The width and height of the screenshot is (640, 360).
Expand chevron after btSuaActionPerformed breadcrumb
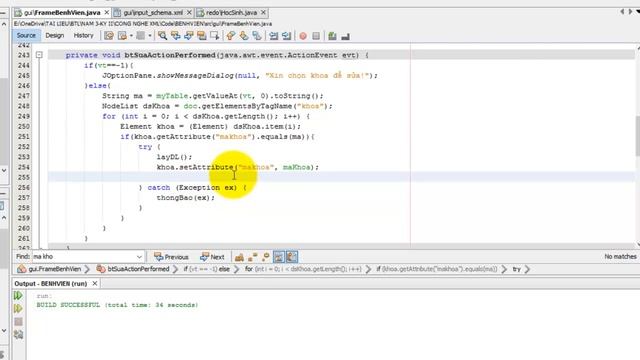coord(176,269)
